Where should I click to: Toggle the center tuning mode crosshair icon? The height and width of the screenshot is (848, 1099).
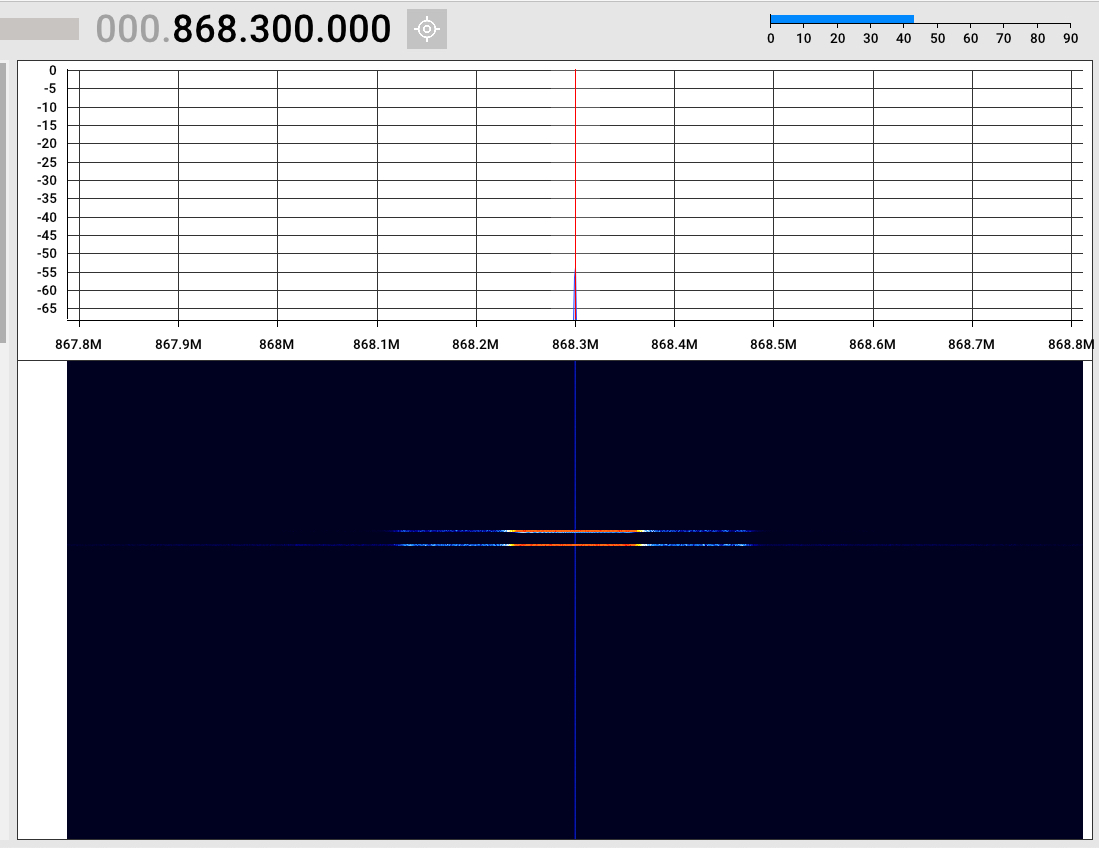(427, 29)
